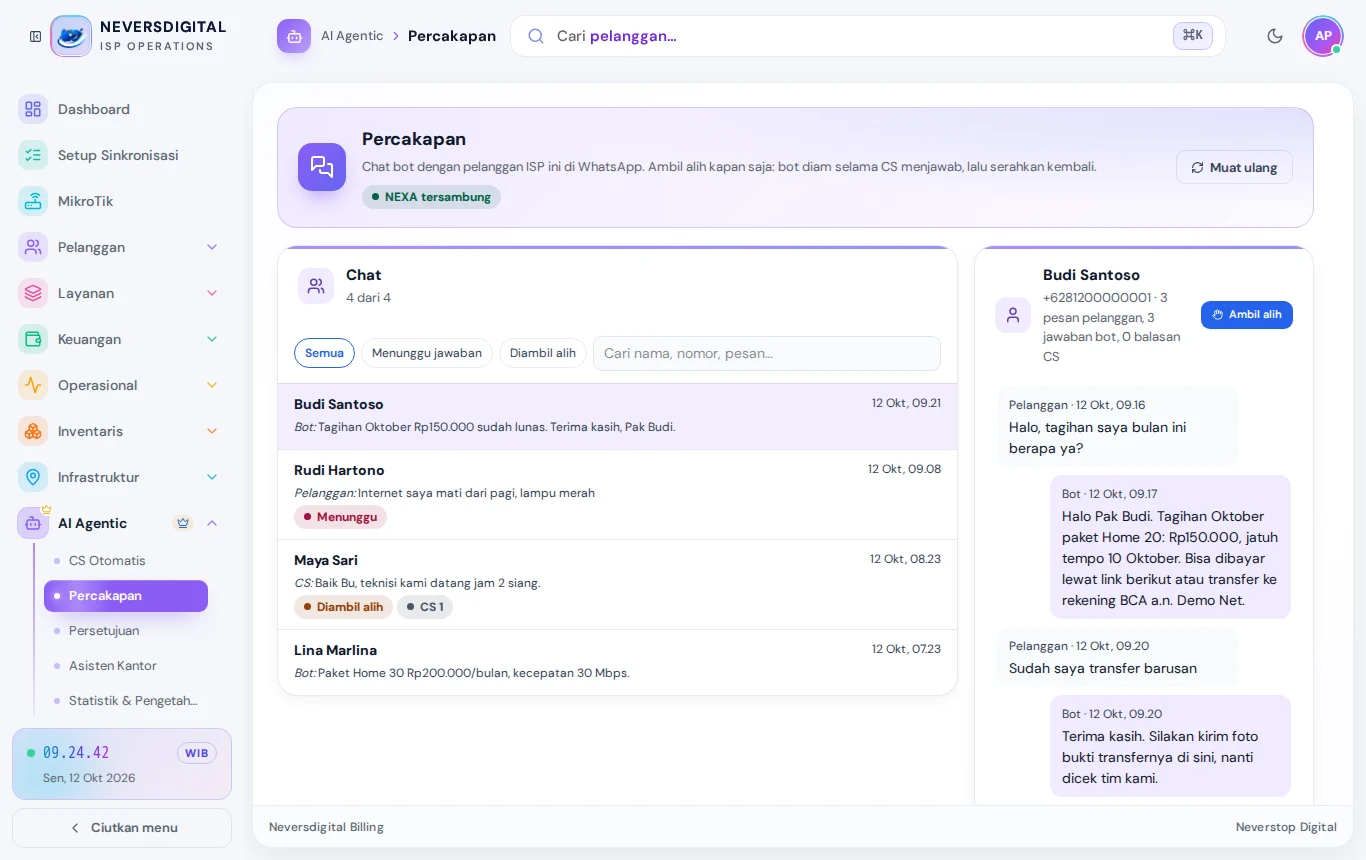Focus the Cari pelanggan search field
The width and height of the screenshot is (1366, 860).
tap(868, 36)
